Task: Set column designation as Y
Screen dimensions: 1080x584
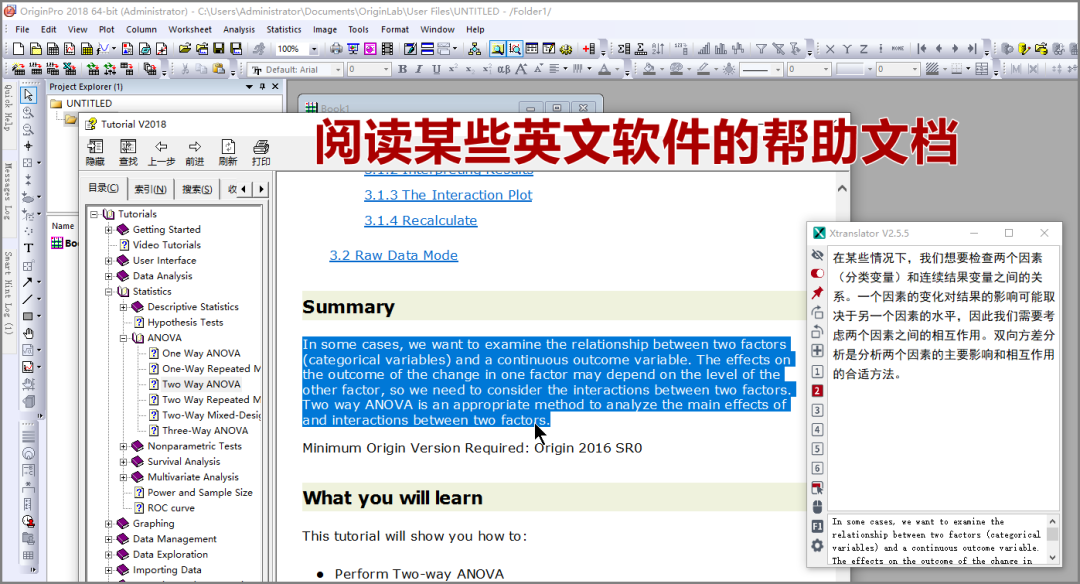Action: point(847,49)
